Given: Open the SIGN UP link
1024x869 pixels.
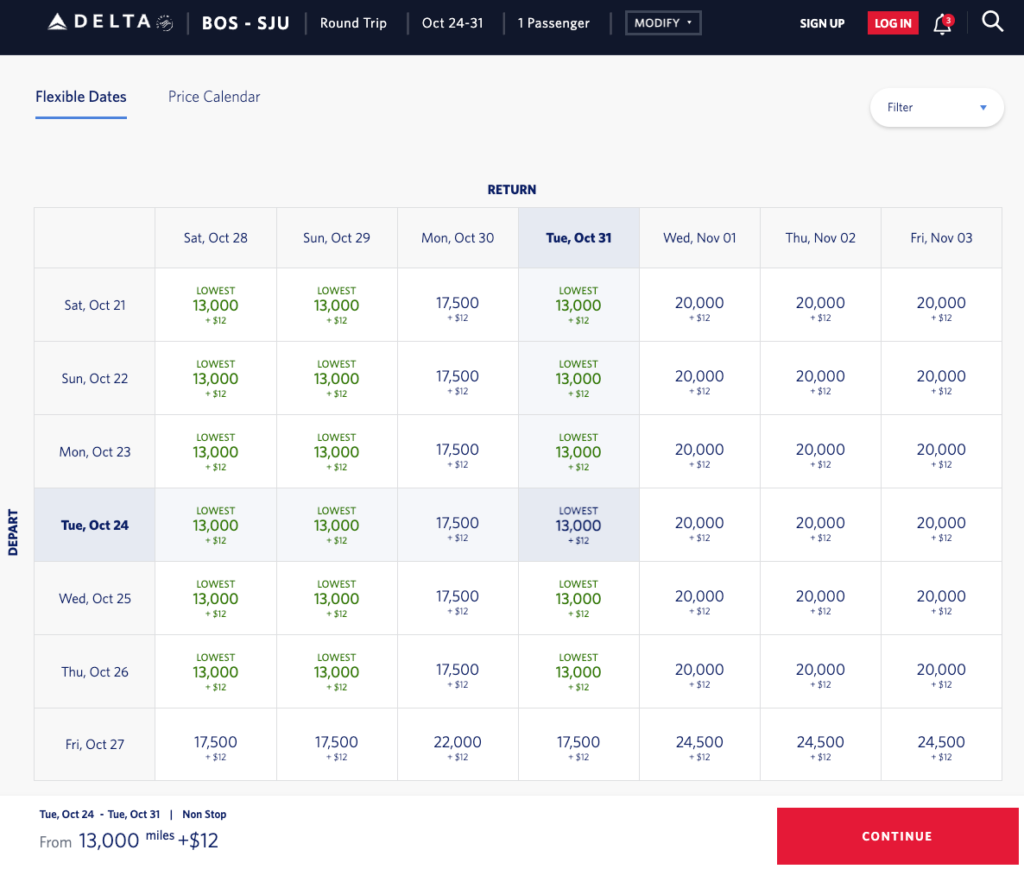Looking at the screenshot, I should [x=822, y=23].
